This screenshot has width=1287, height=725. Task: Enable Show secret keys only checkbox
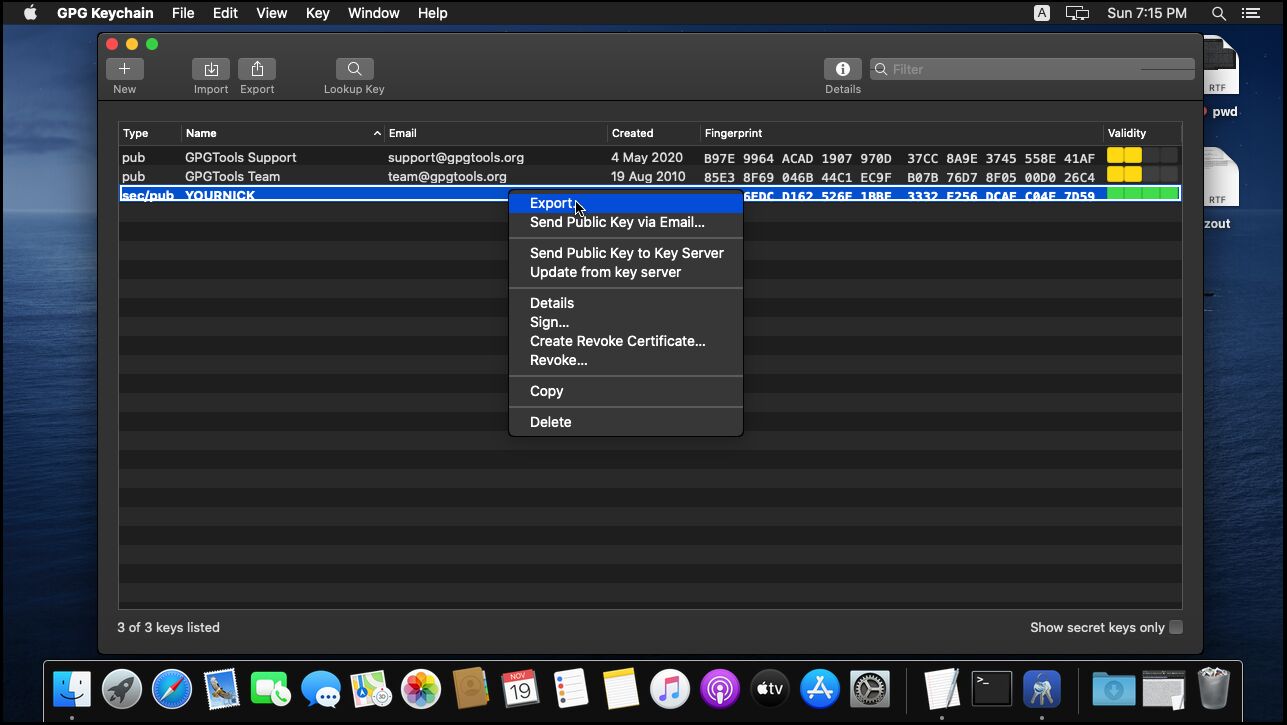1176,627
